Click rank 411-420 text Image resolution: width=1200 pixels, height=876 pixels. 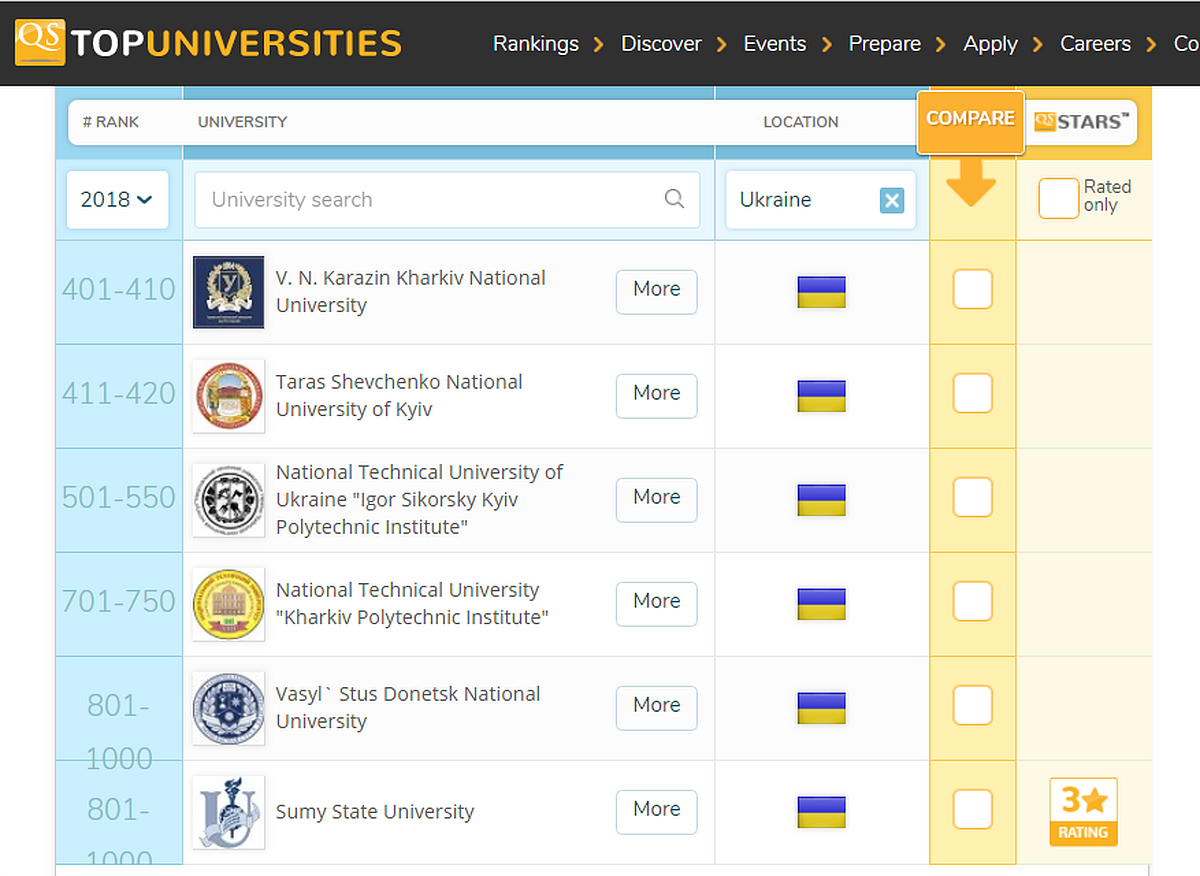tap(119, 393)
